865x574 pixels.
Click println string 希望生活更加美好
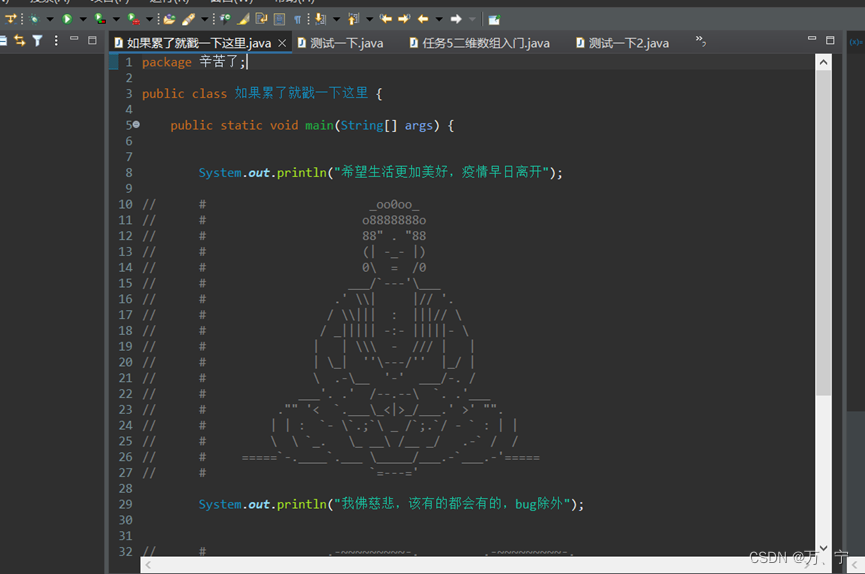442,172
